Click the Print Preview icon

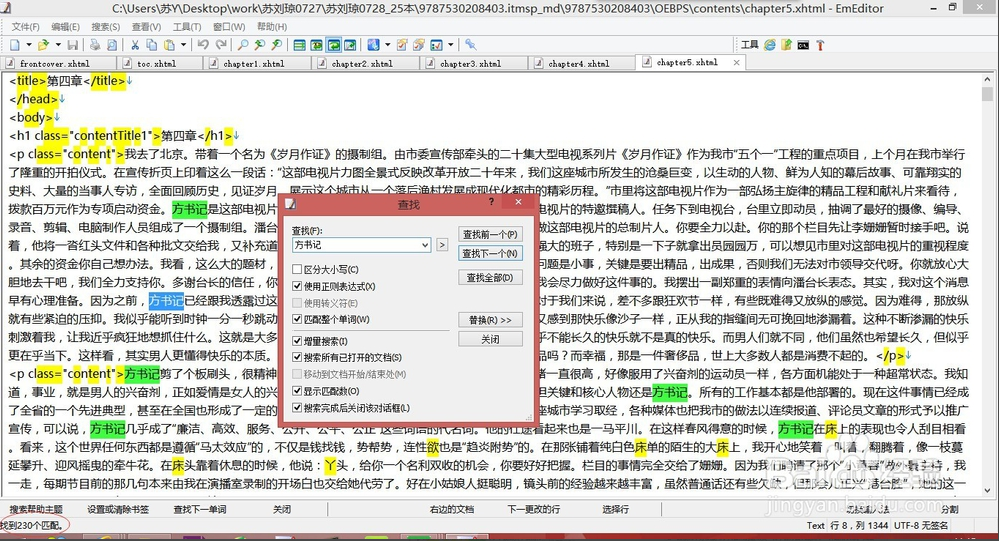click(111, 45)
